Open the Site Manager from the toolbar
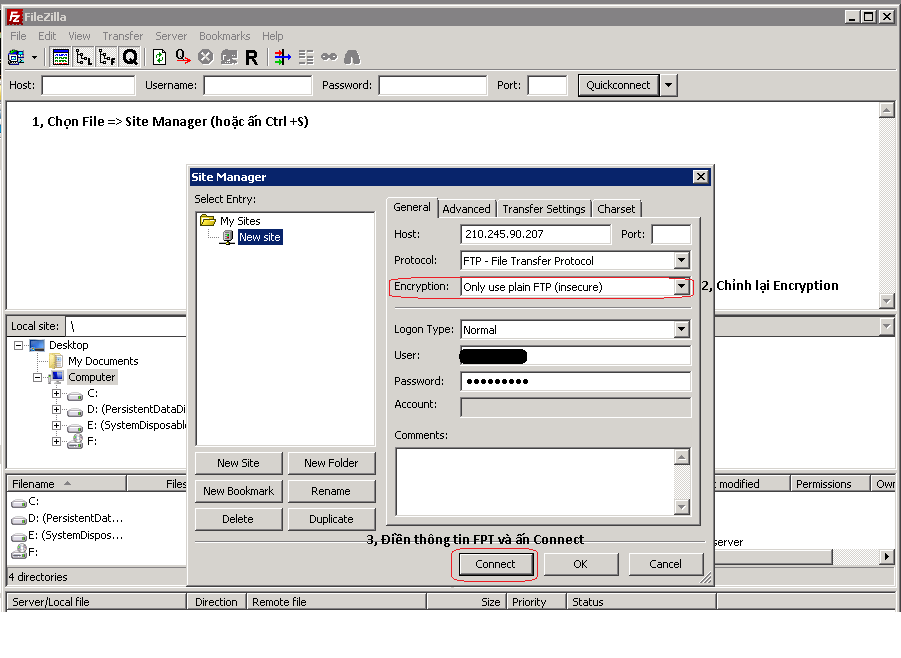 [16, 57]
